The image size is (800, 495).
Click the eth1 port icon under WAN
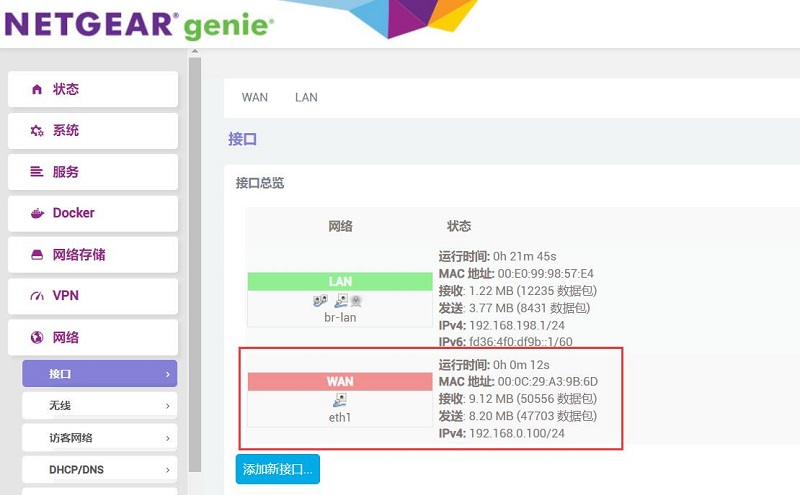(340, 401)
